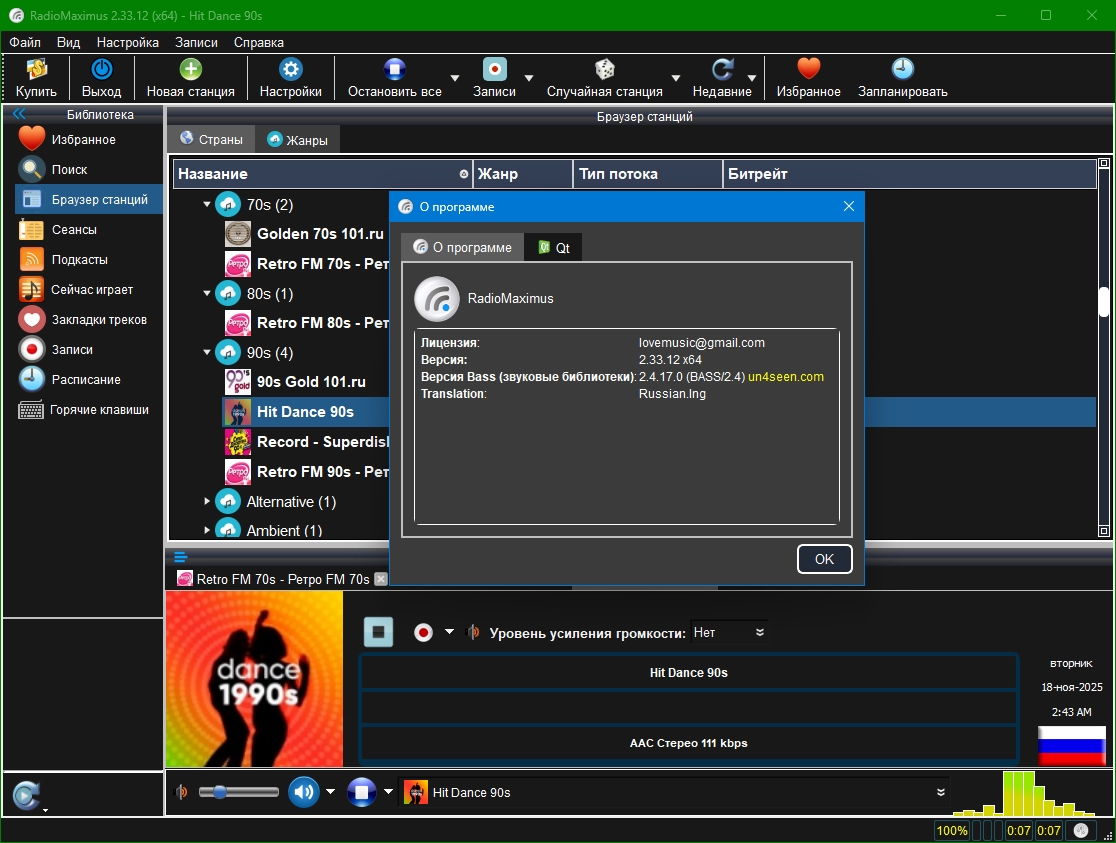Expand the Alternative (1) group
Image resolution: width=1116 pixels, height=843 pixels.
(x=206, y=501)
